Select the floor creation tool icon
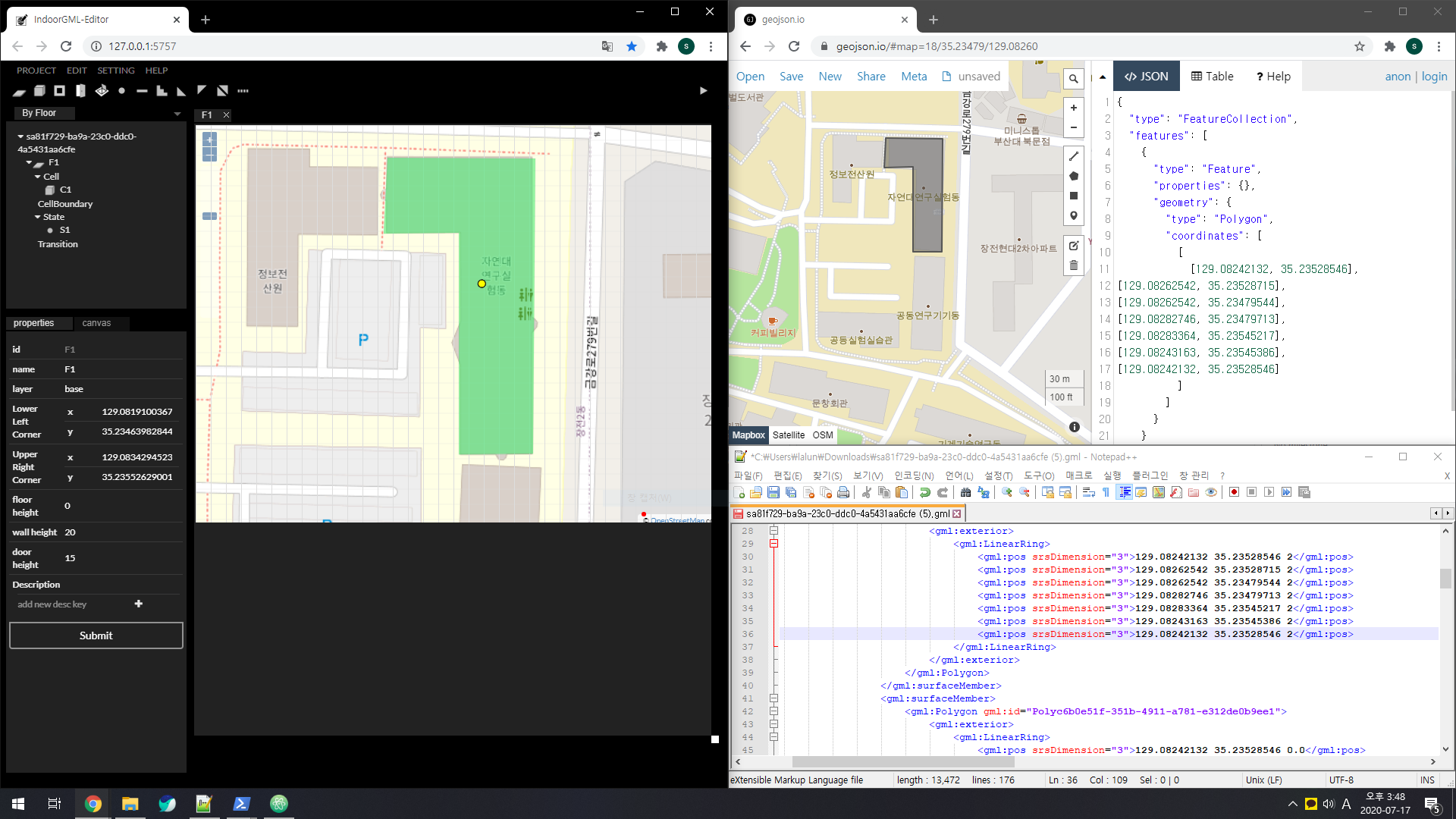The width and height of the screenshot is (1456, 819). pyautogui.click(x=19, y=91)
